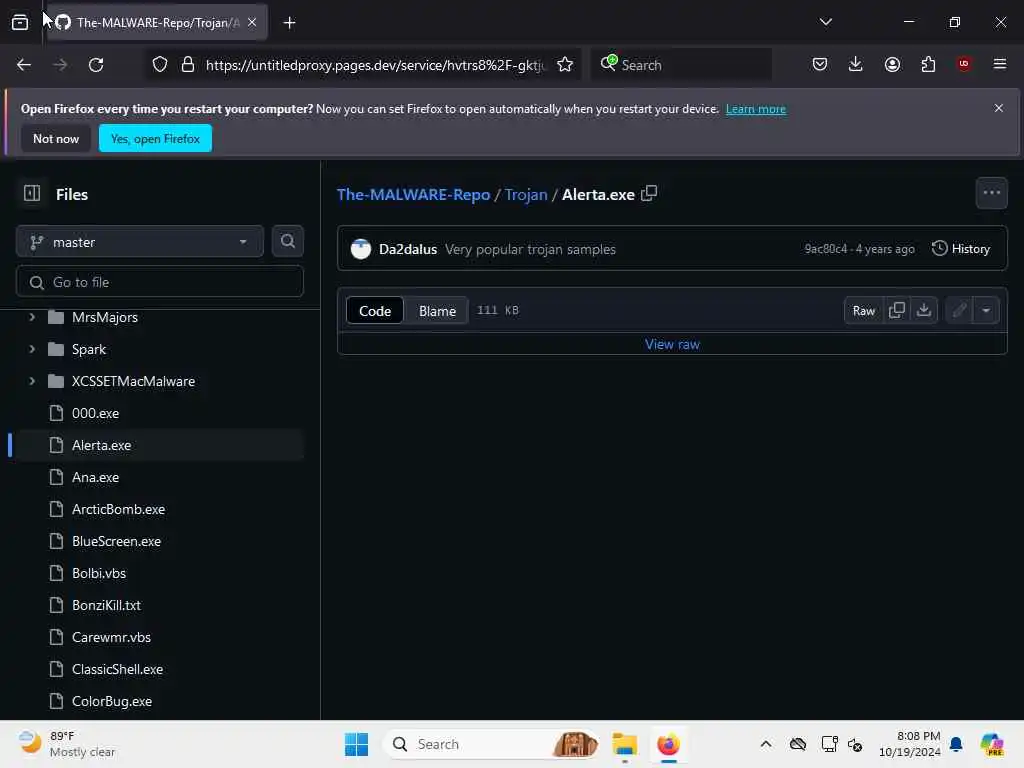
Task: Open Firefox hamburger application menu
Action: [x=1000, y=64]
